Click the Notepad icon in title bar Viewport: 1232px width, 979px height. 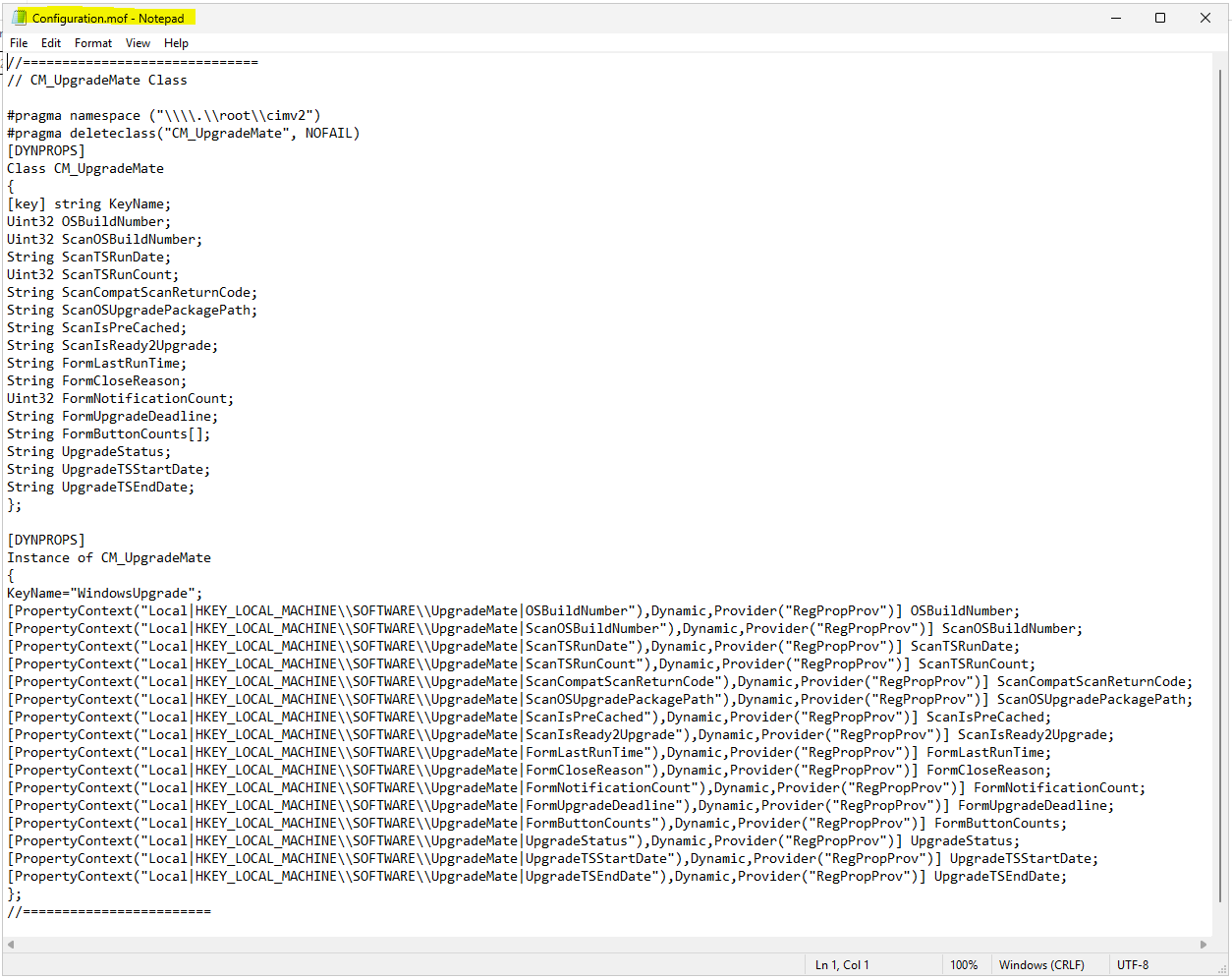tap(19, 18)
